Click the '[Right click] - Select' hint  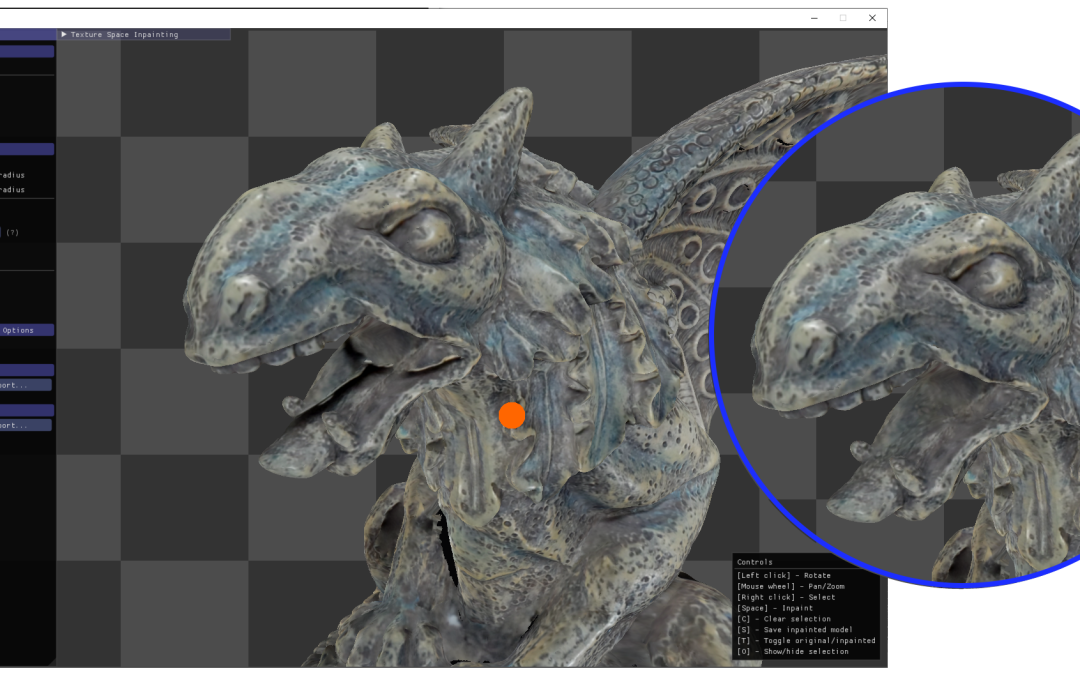coord(786,597)
